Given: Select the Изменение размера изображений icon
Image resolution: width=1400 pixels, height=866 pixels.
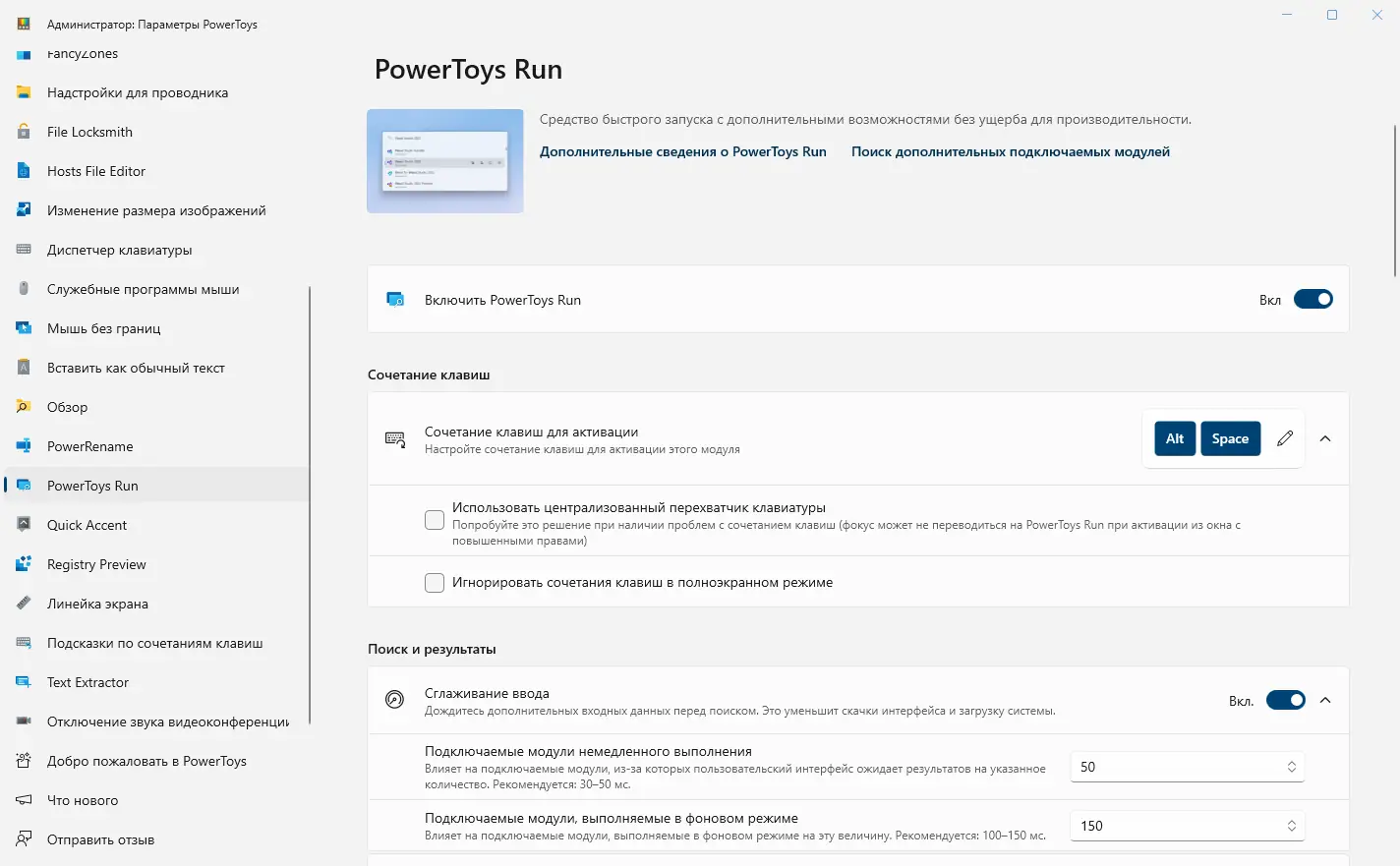Looking at the screenshot, I should pyautogui.click(x=24, y=210).
